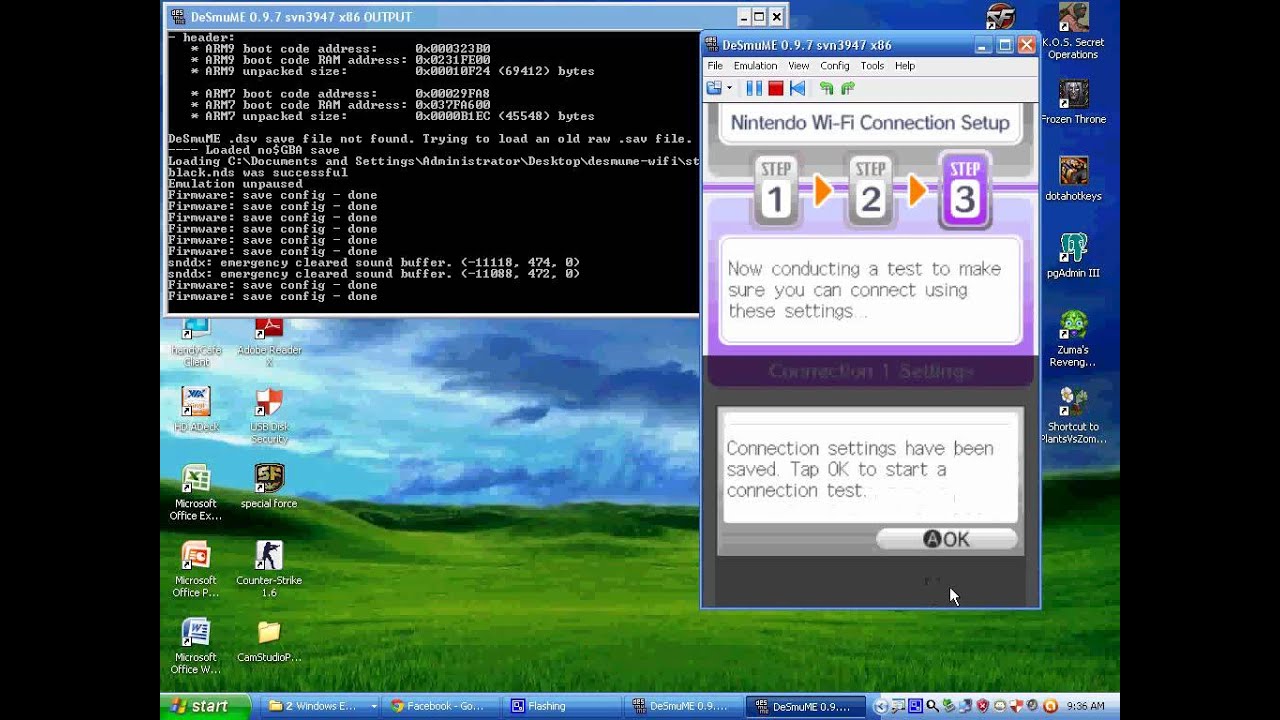Click the Step 1 indicator
The width and height of the screenshot is (1280, 720).
coord(775,190)
